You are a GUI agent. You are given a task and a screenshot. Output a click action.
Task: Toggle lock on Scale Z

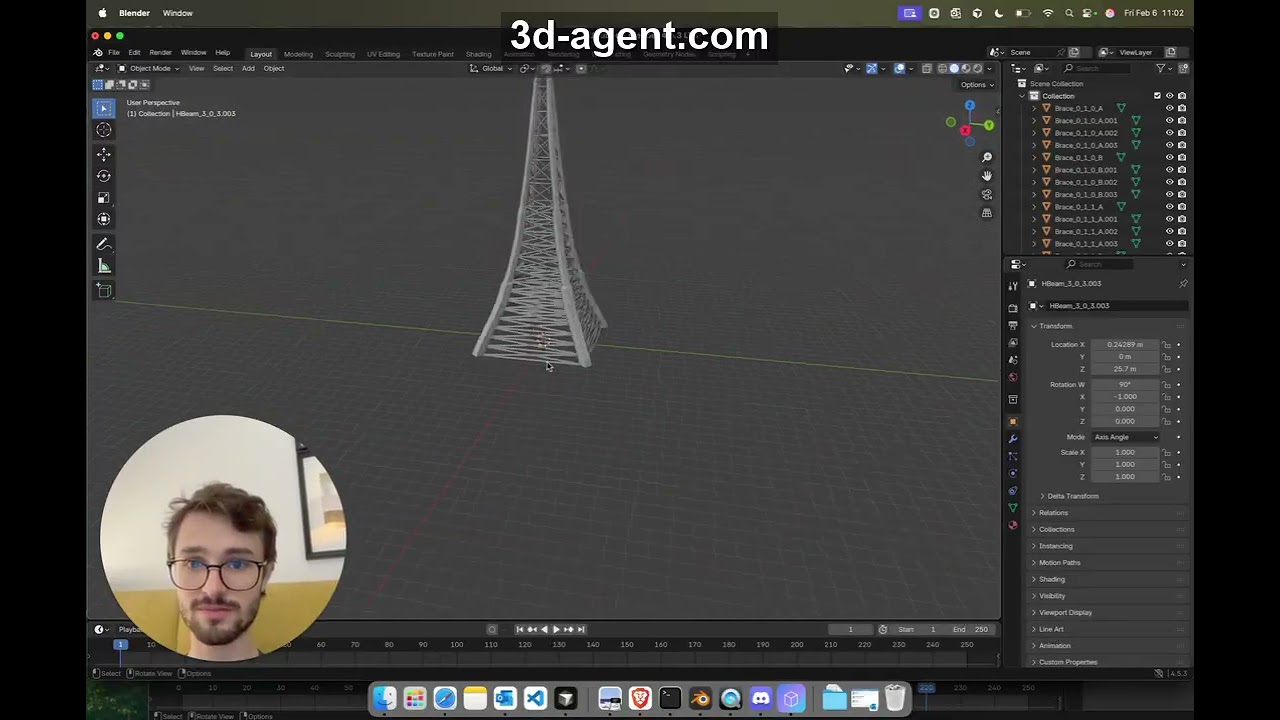click(x=1166, y=477)
